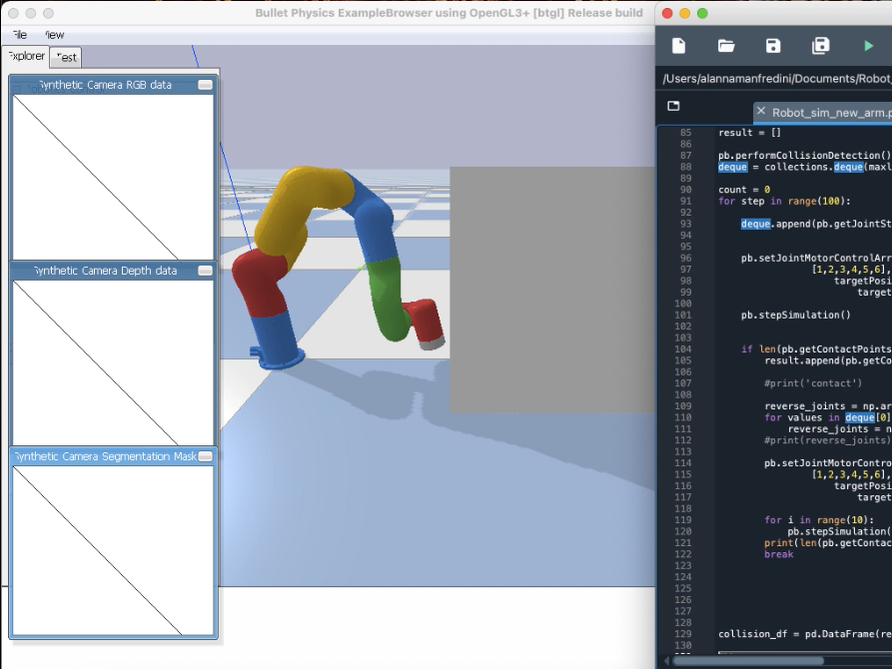Click the New file icon in Spyder

678,46
